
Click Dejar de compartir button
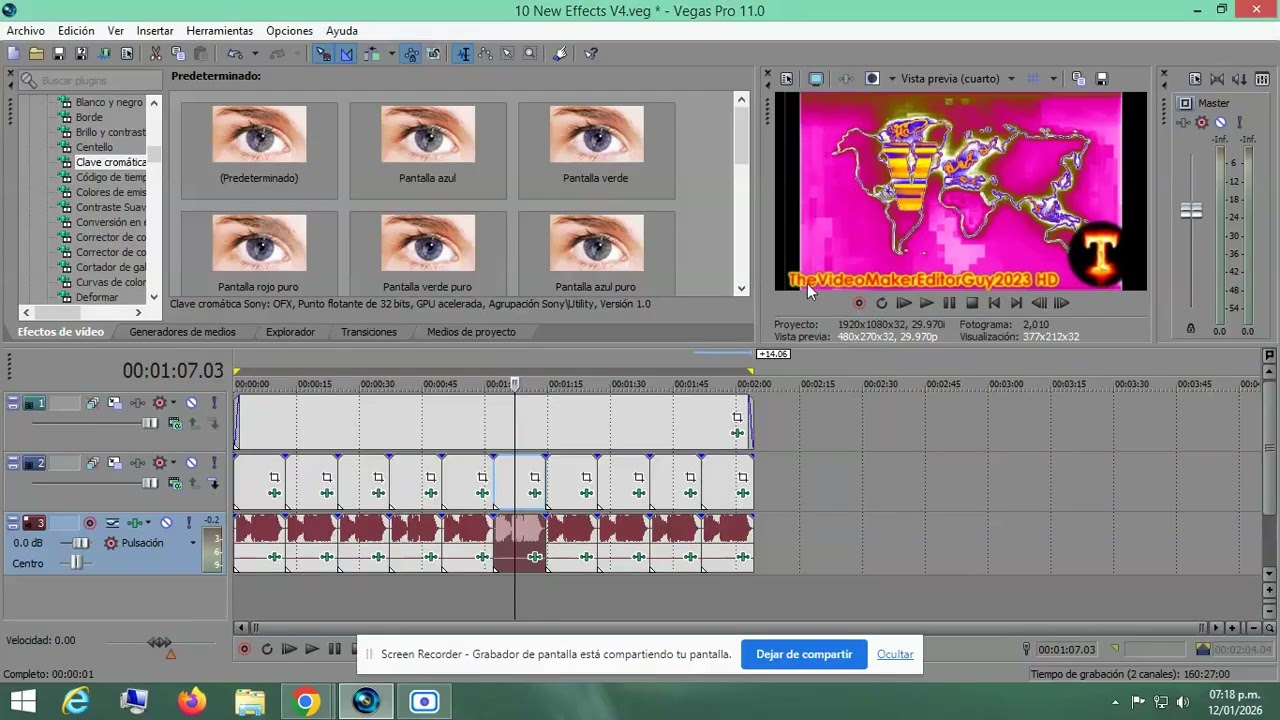click(x=804, y=654)
